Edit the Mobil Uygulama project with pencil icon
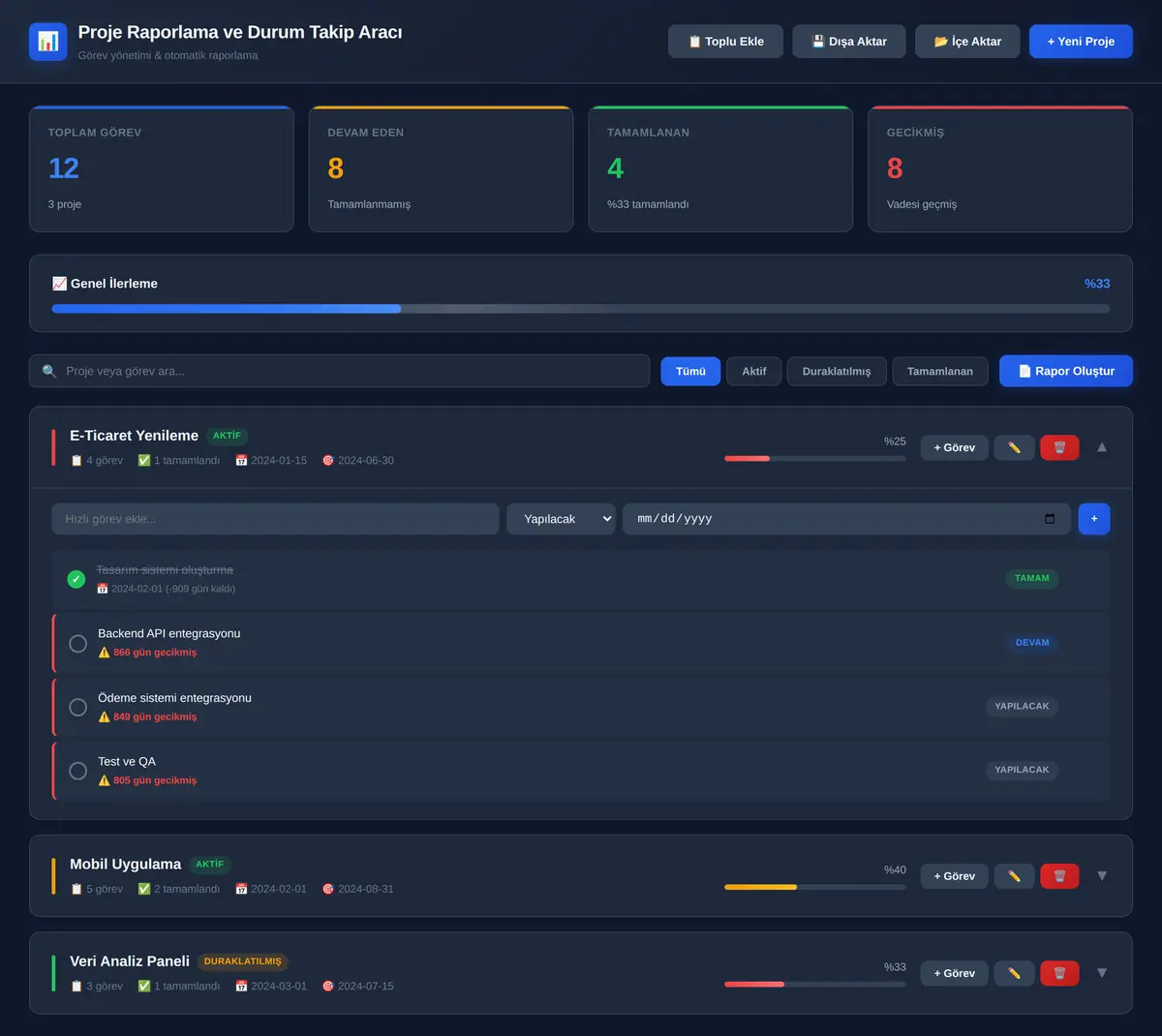Screen dimensions: 1162x1036 coord(1014,876)
